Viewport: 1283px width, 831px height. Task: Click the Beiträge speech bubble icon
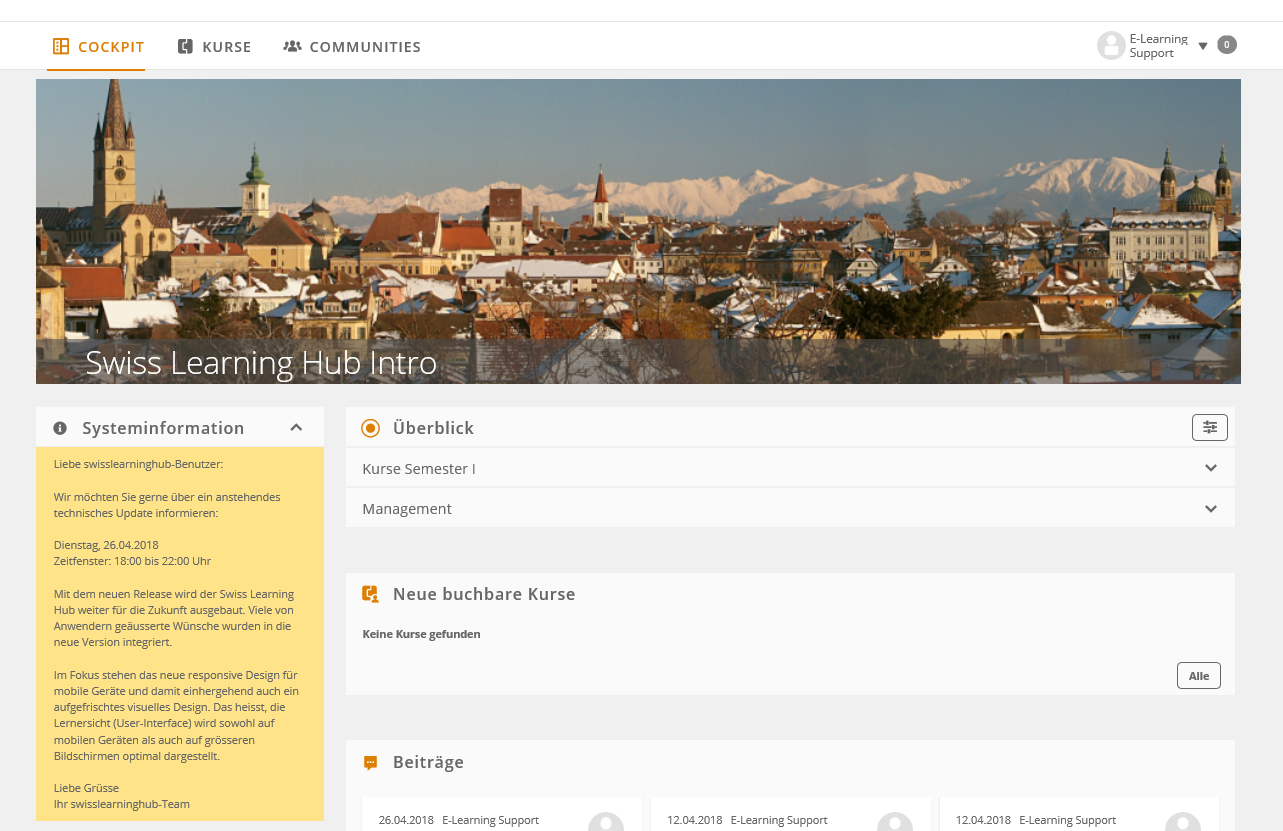(x=371, y=763)
